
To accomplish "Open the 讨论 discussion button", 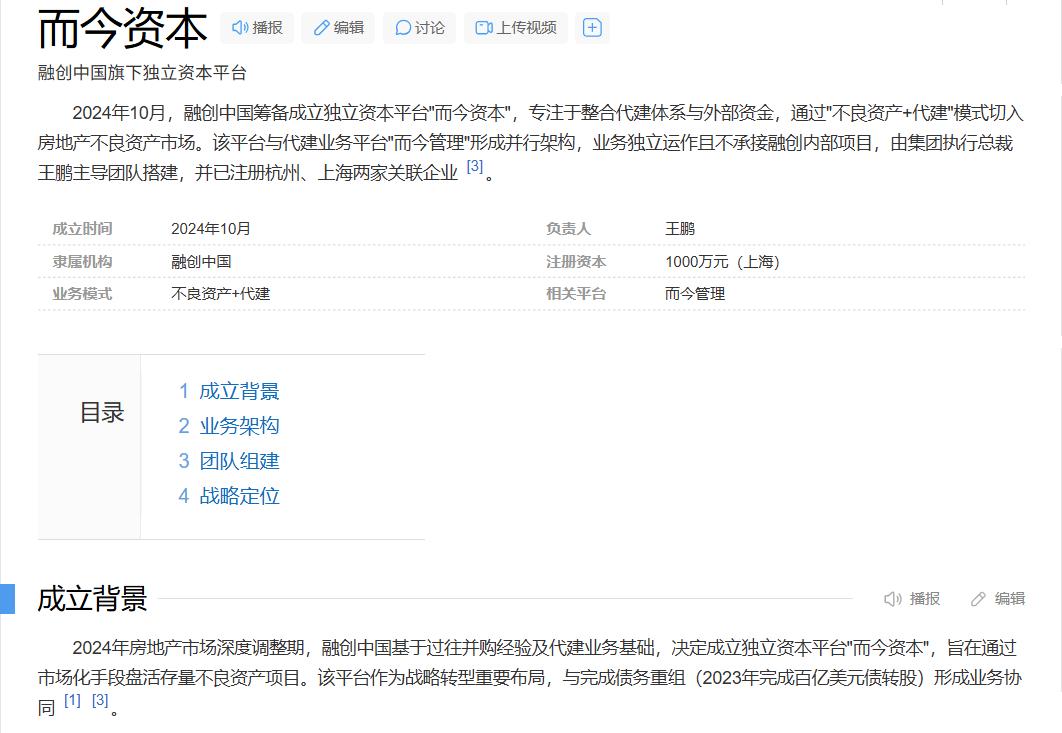I will pyautogui.click(x=419, y=28).
